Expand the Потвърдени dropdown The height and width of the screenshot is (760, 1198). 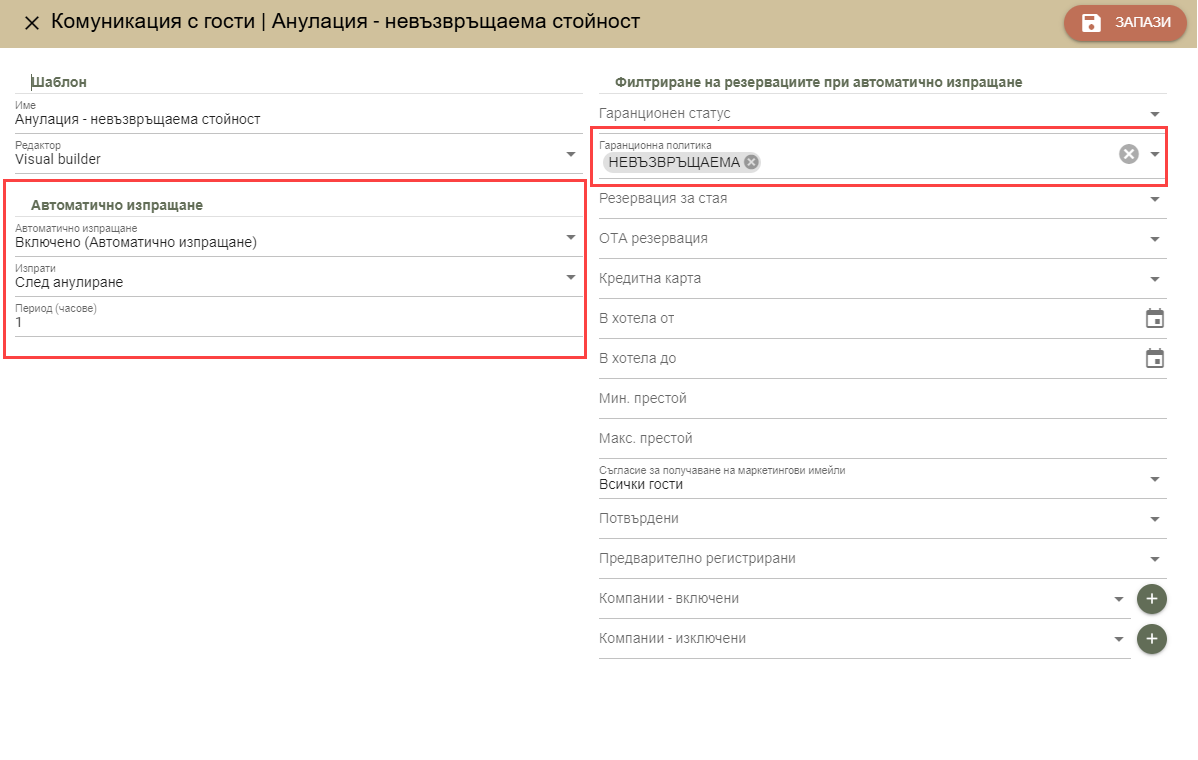[x=882, y=519]
